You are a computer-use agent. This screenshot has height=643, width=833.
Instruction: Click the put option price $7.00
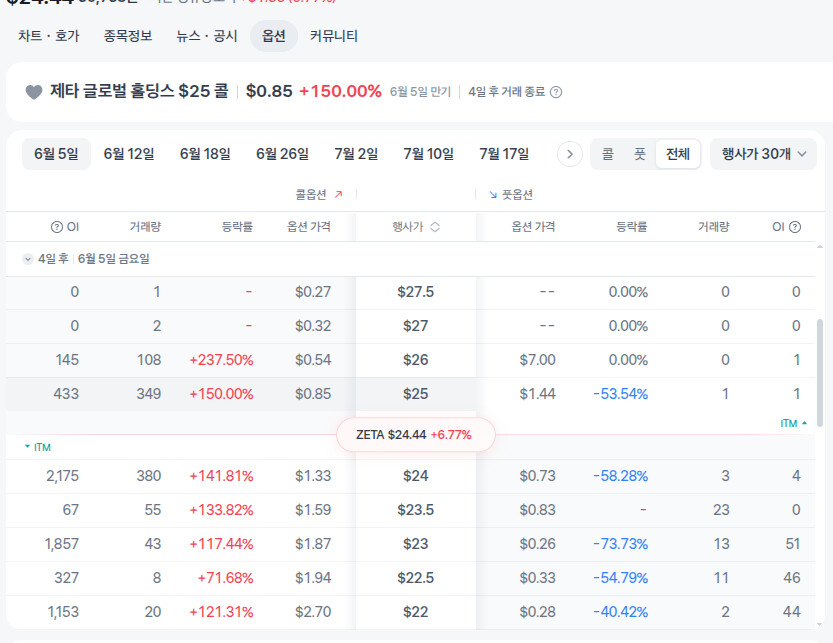pos(537,360)
